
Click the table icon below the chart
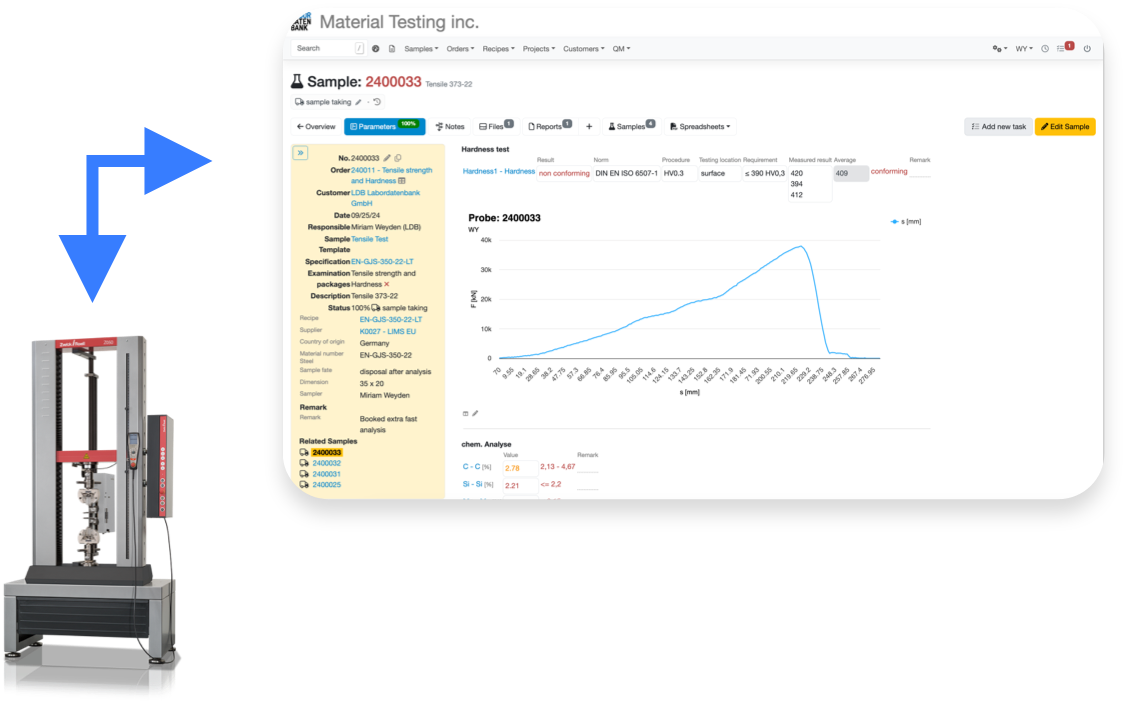[x=466, y=413]
